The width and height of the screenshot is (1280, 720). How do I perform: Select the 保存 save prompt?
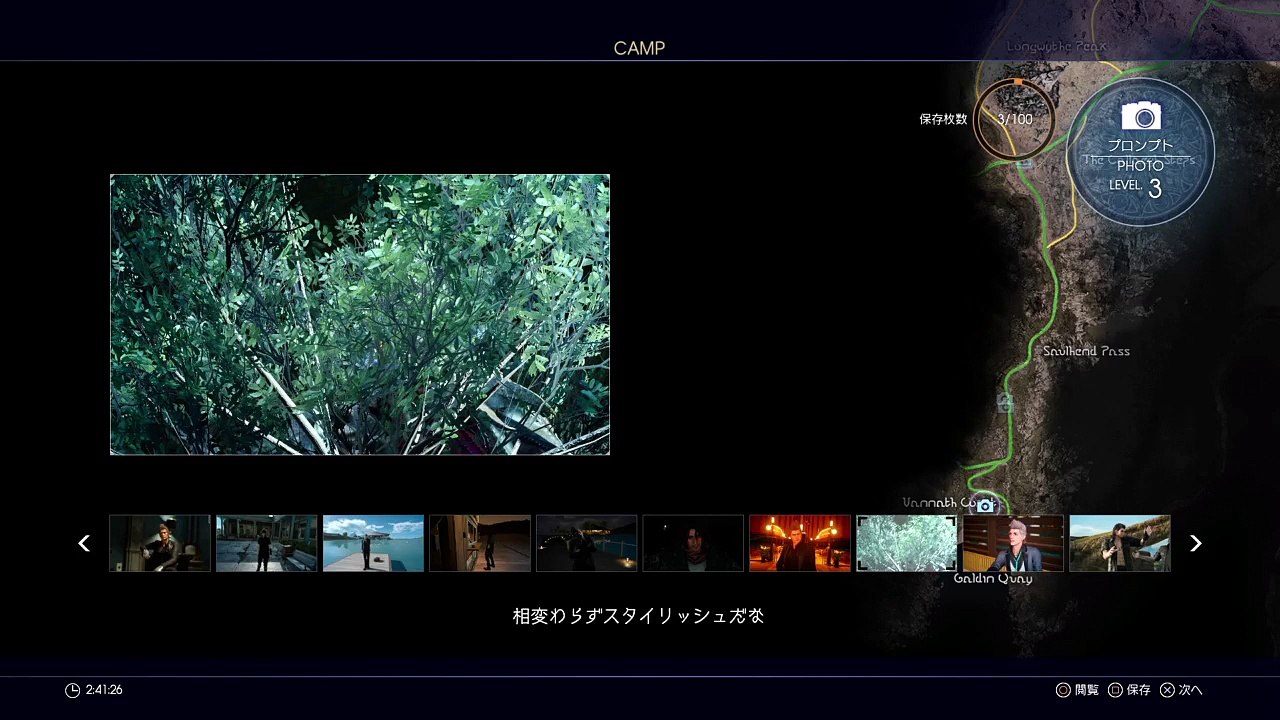point(1130,690)
